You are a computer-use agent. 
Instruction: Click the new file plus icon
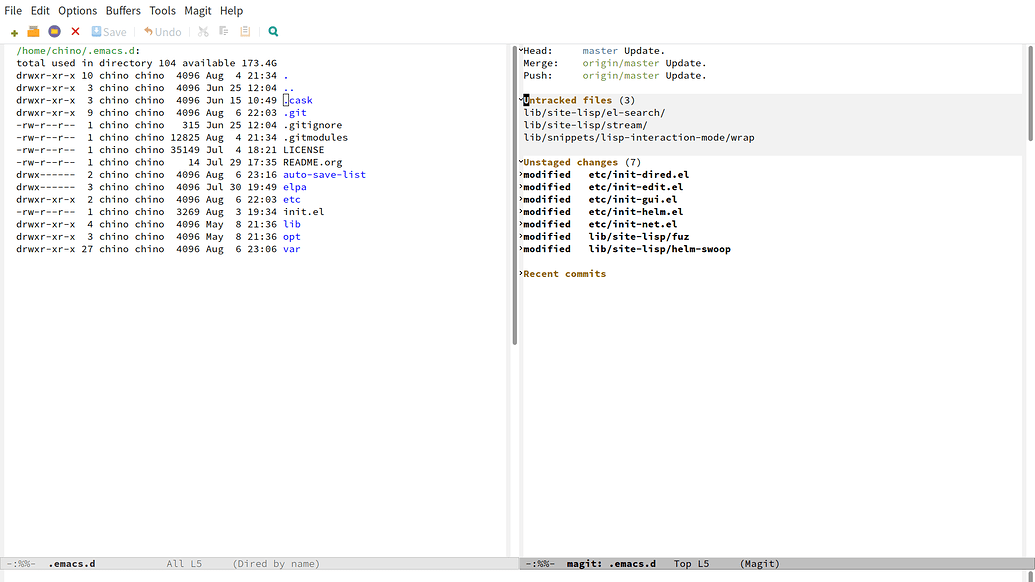click(14, 32)
